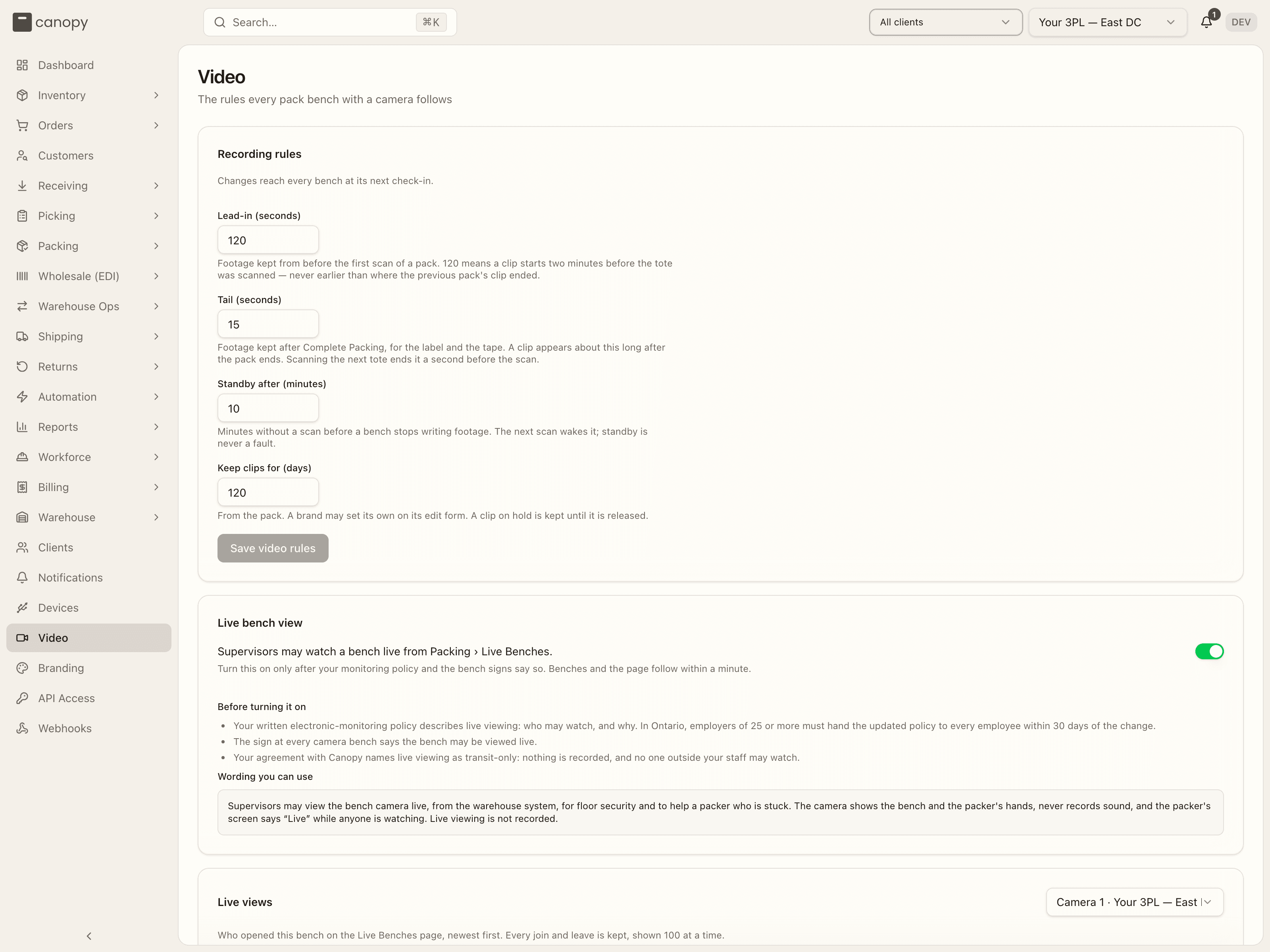The height and width of the screenshot is (952, 1270).
Task: Open the All clients dropdown
Action: click(945, 22)
